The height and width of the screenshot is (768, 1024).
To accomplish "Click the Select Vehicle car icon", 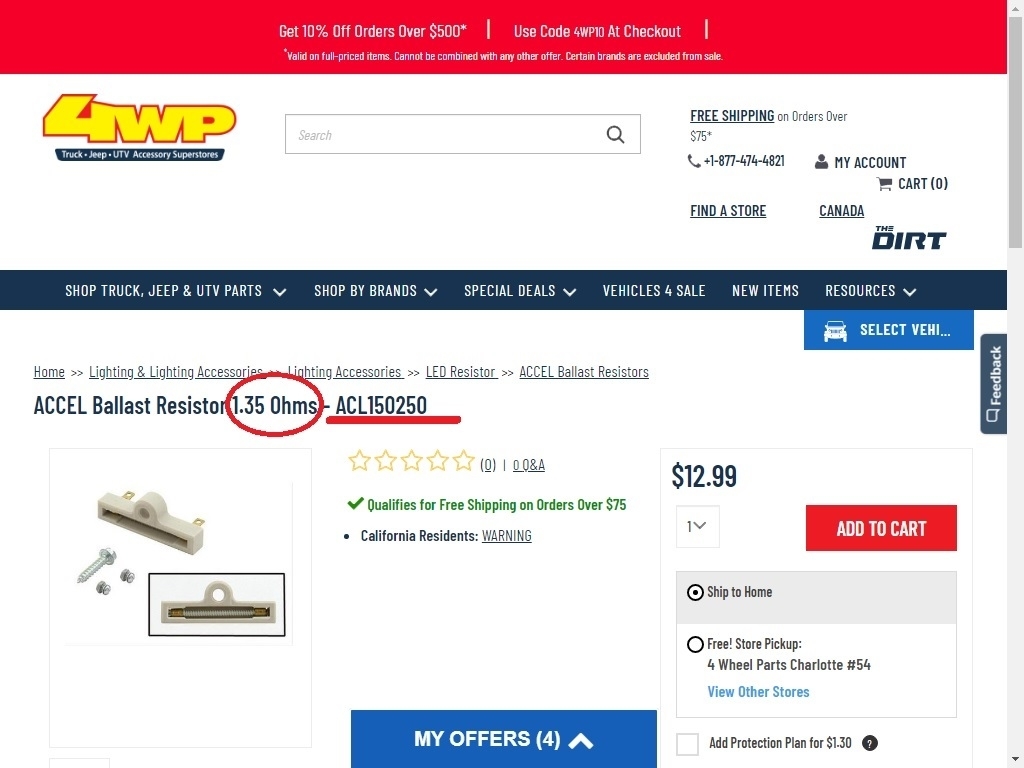I will point(835,331).
